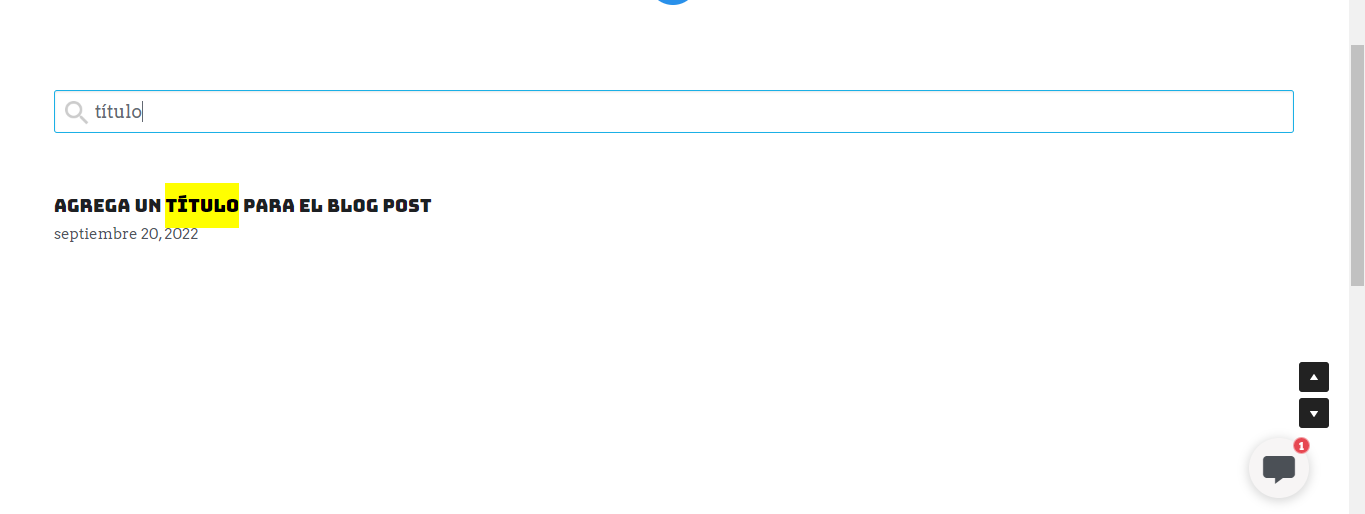Click the round chat button background circle
Viewport: 1365px width, 514px height.
click(1279, 468)
